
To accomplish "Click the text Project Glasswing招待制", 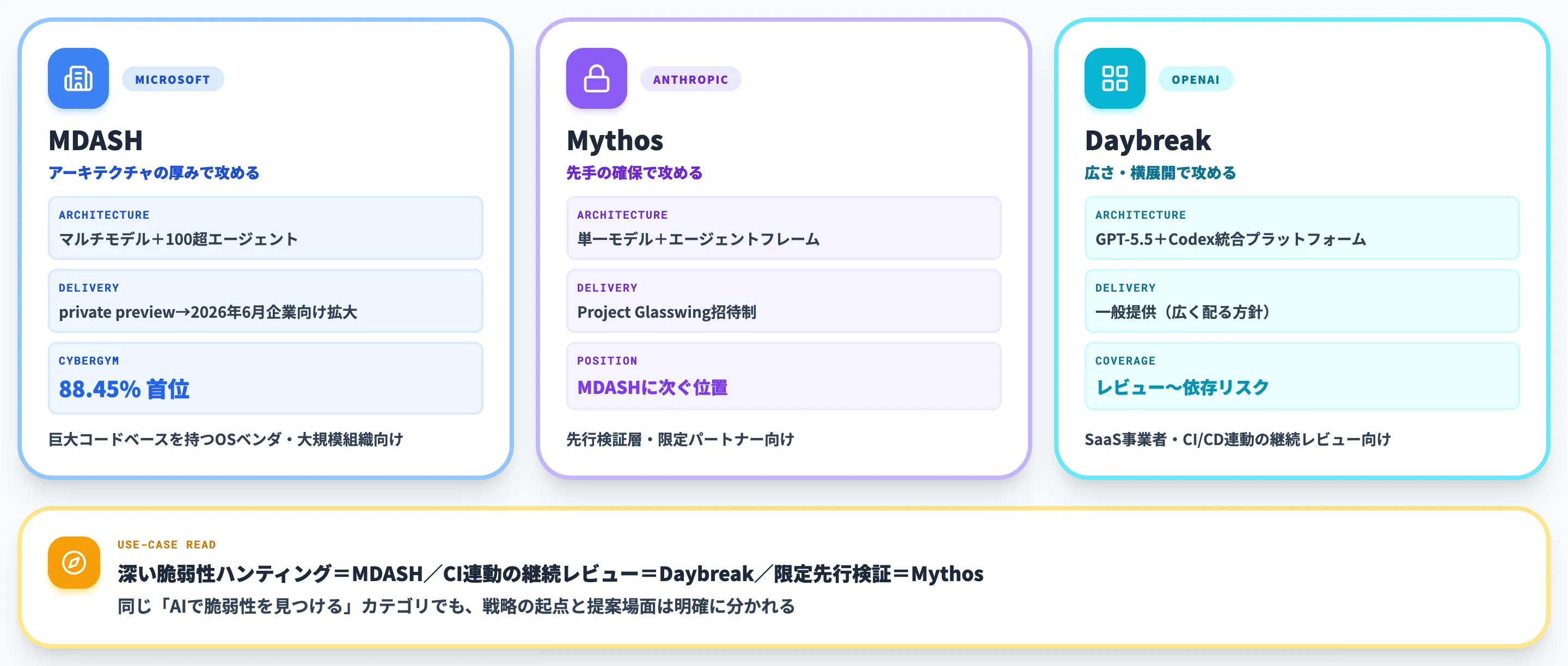I will click(666, 312).
